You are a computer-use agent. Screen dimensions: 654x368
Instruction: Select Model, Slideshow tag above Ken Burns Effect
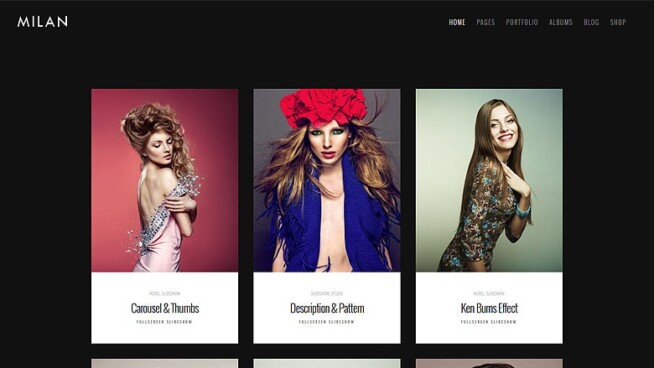click(489, 294)
